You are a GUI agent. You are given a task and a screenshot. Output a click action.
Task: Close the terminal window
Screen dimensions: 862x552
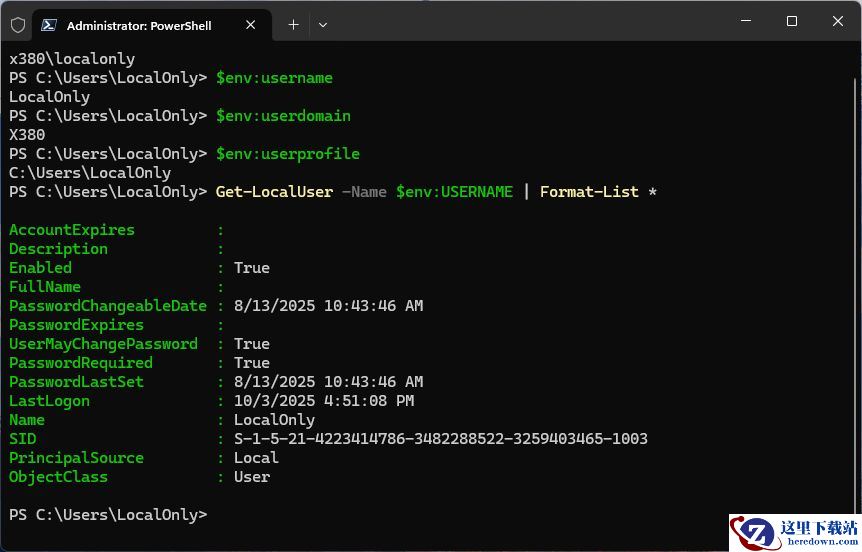(838, 21)
